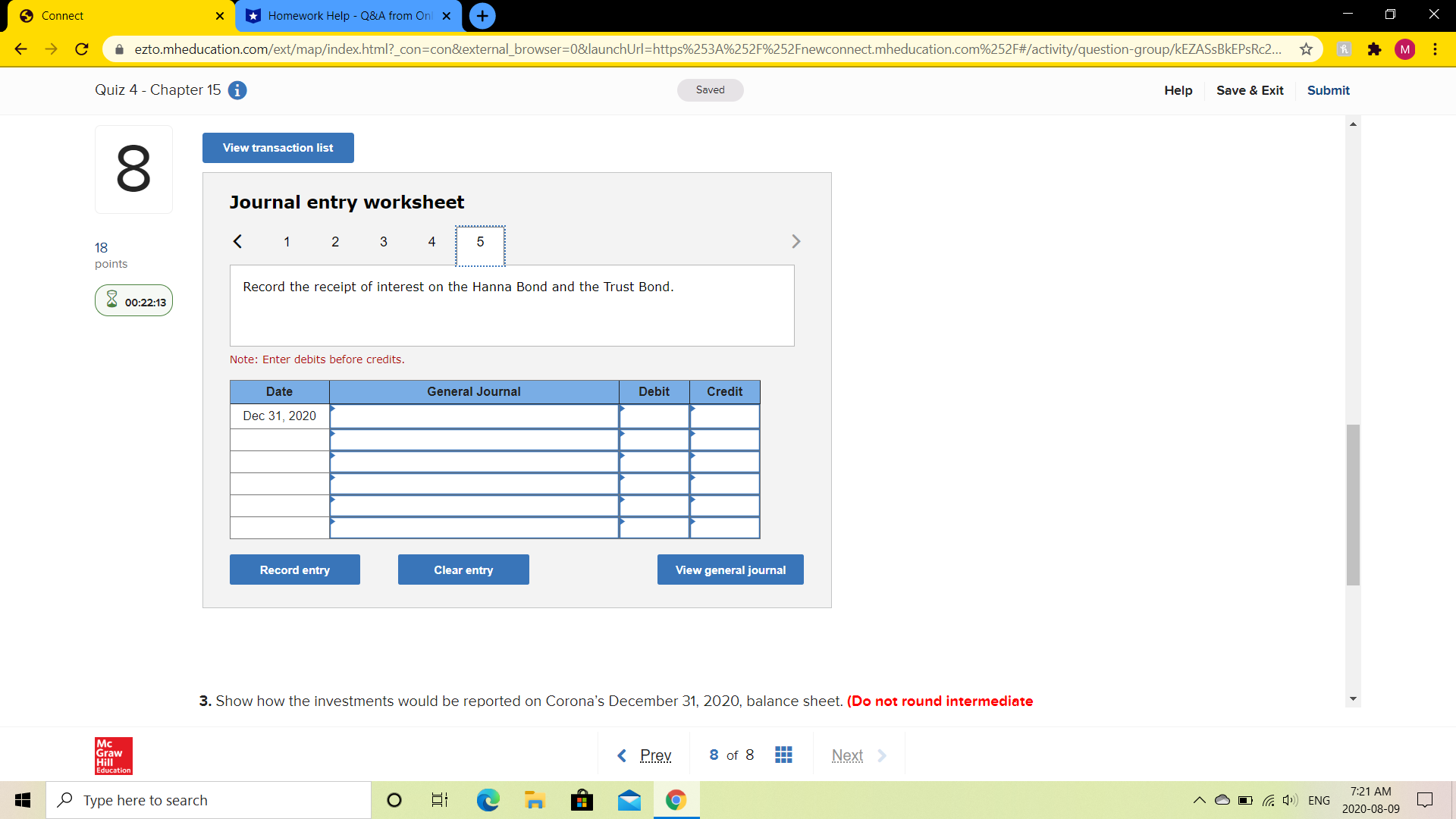Click the right chevron in the worksheet navigation
This screenshot has width=1456, height=819.
click(x=796, y=241)
